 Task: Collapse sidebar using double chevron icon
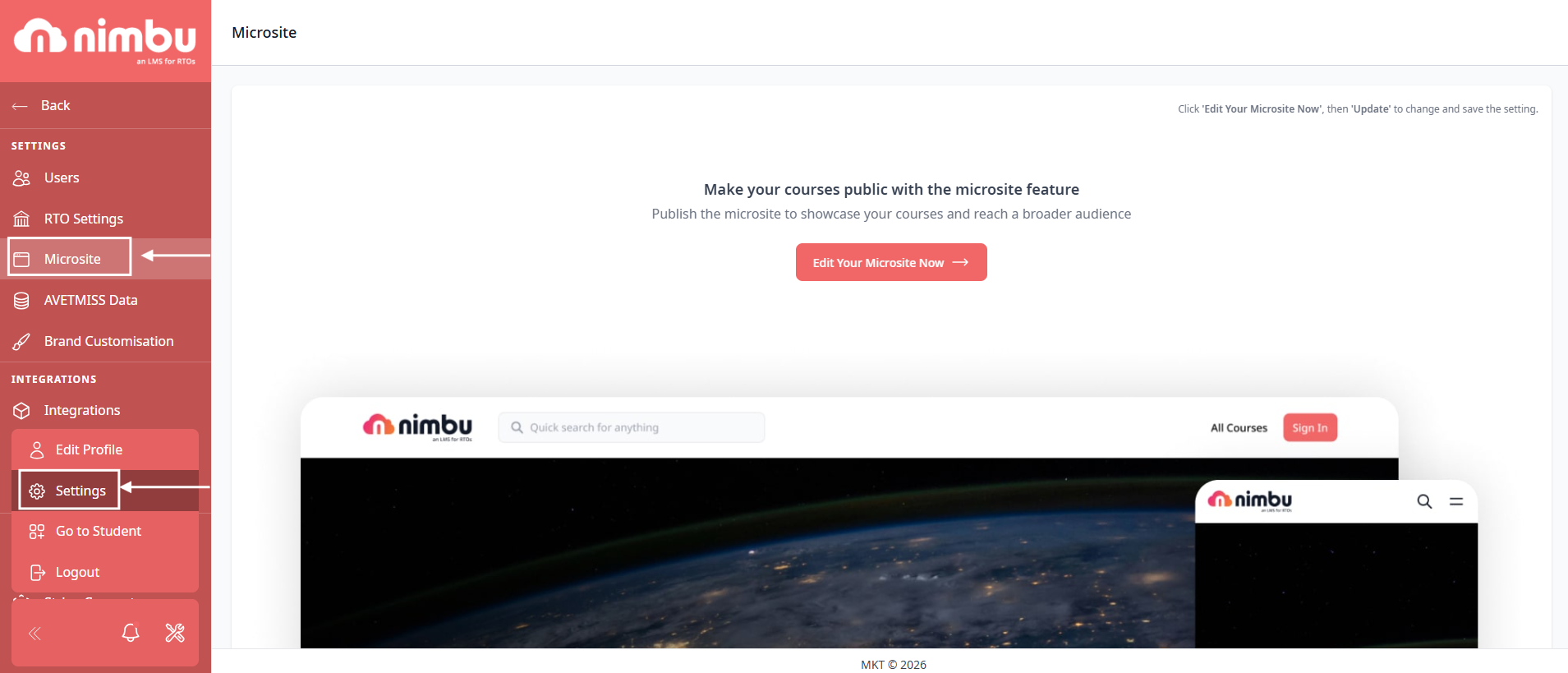tap(34, 634)
